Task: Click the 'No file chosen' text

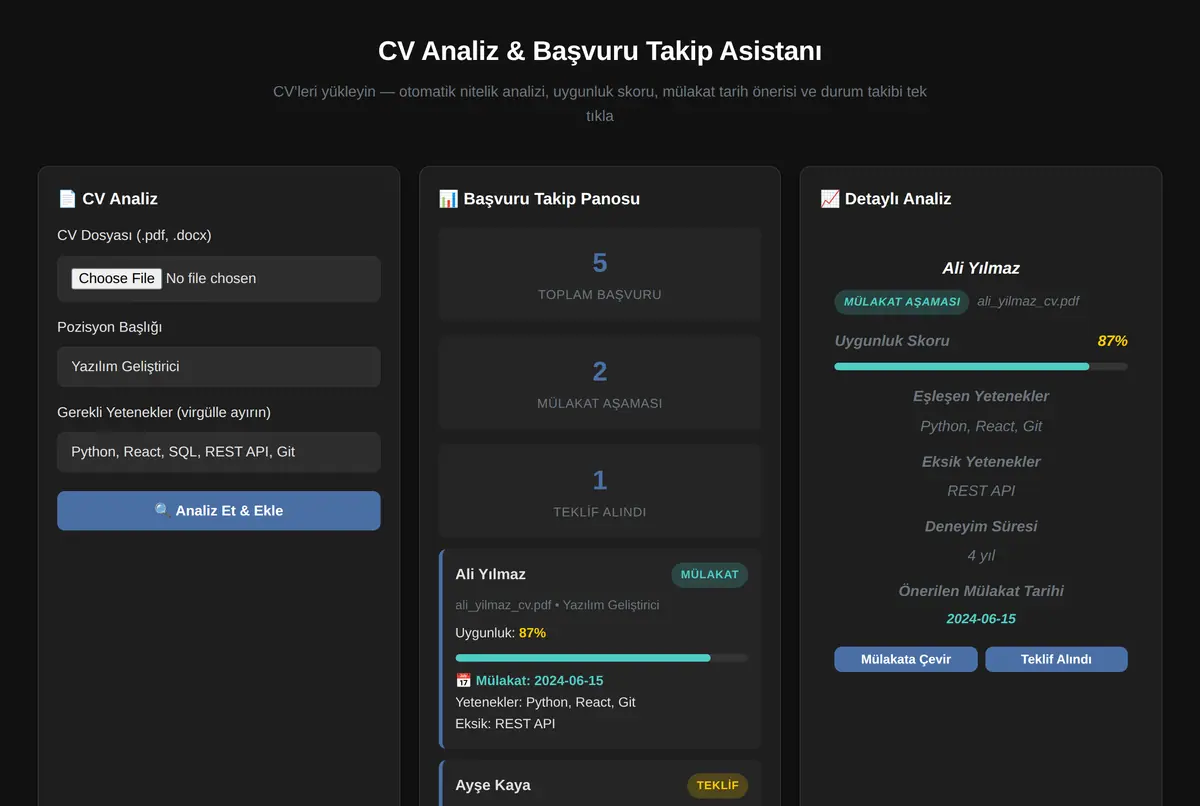Action: tap(211, 278)
